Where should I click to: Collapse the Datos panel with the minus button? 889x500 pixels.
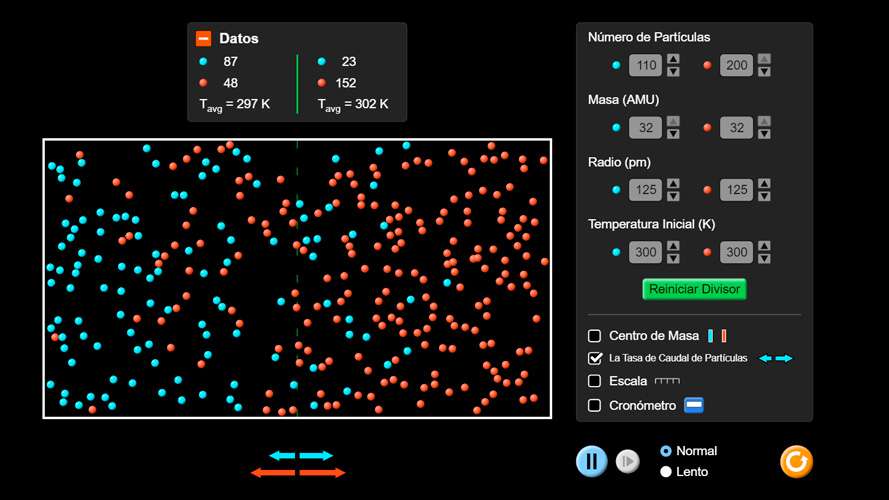coord(203,38)
